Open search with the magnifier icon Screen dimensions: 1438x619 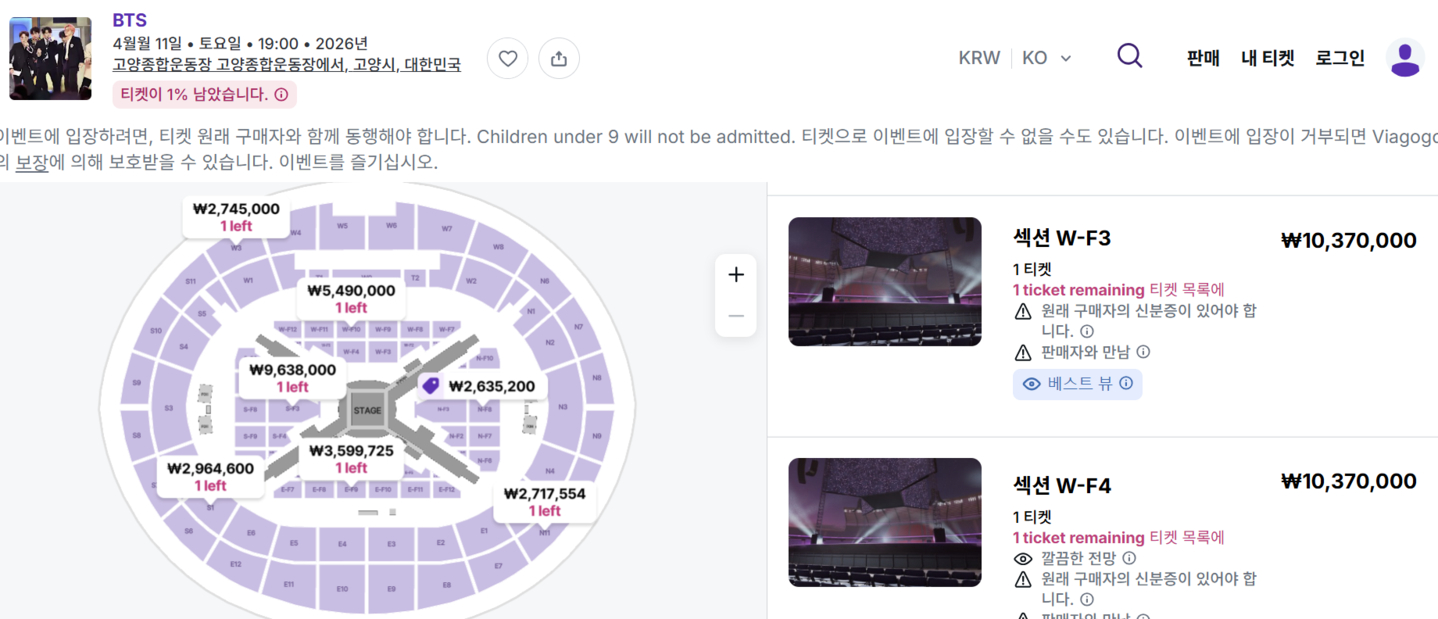[x=1129, y=56]
